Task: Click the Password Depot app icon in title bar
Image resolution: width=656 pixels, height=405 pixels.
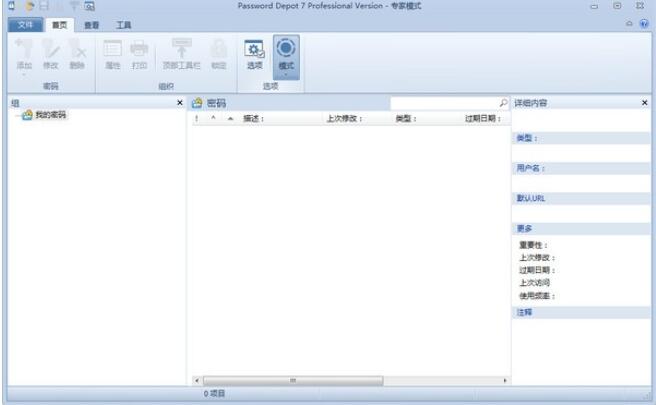Action: (12, 6)
